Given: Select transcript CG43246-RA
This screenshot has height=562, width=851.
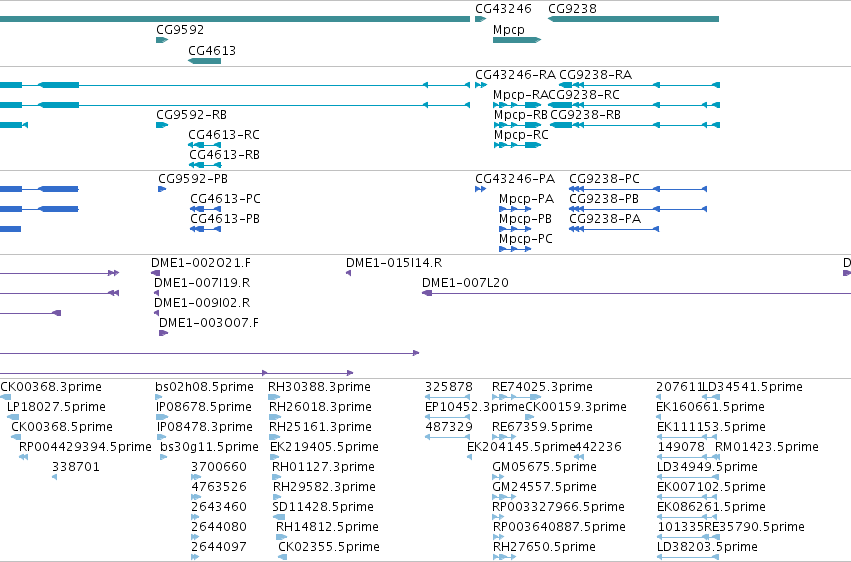Looking at the screenshot, I should pos(515,75).
